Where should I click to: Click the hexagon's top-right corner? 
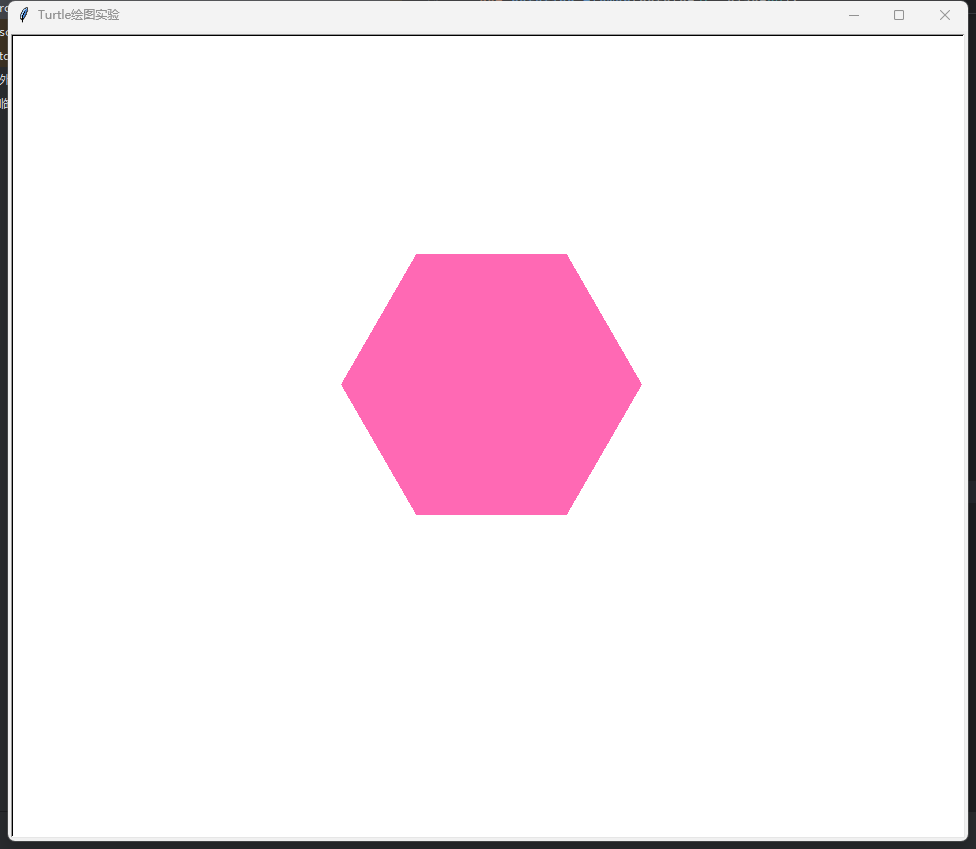[565, 257]
